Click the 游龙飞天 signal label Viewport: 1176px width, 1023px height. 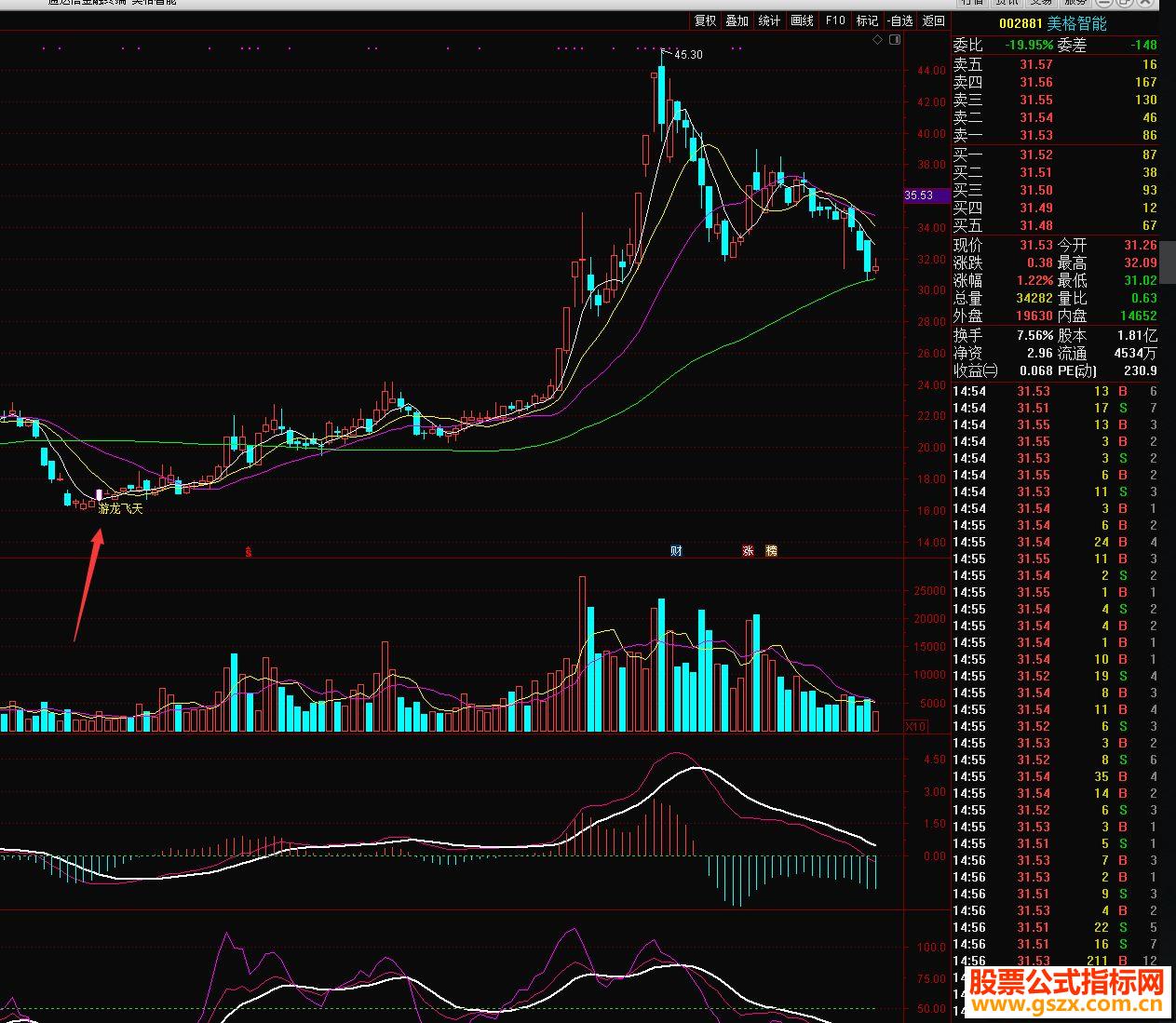[x=121, y=509]
